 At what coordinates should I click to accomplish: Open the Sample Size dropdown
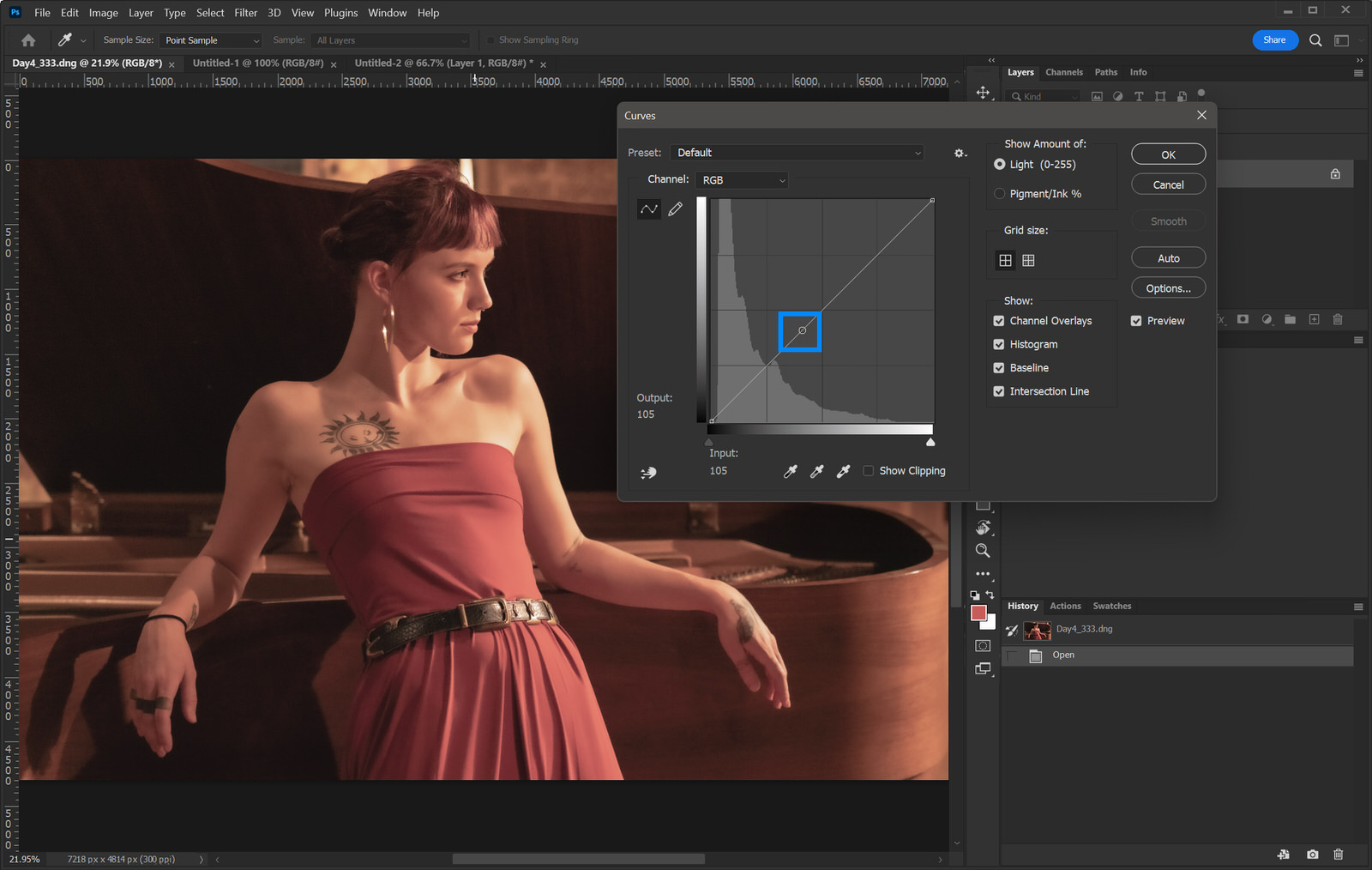tap(210, 39)
